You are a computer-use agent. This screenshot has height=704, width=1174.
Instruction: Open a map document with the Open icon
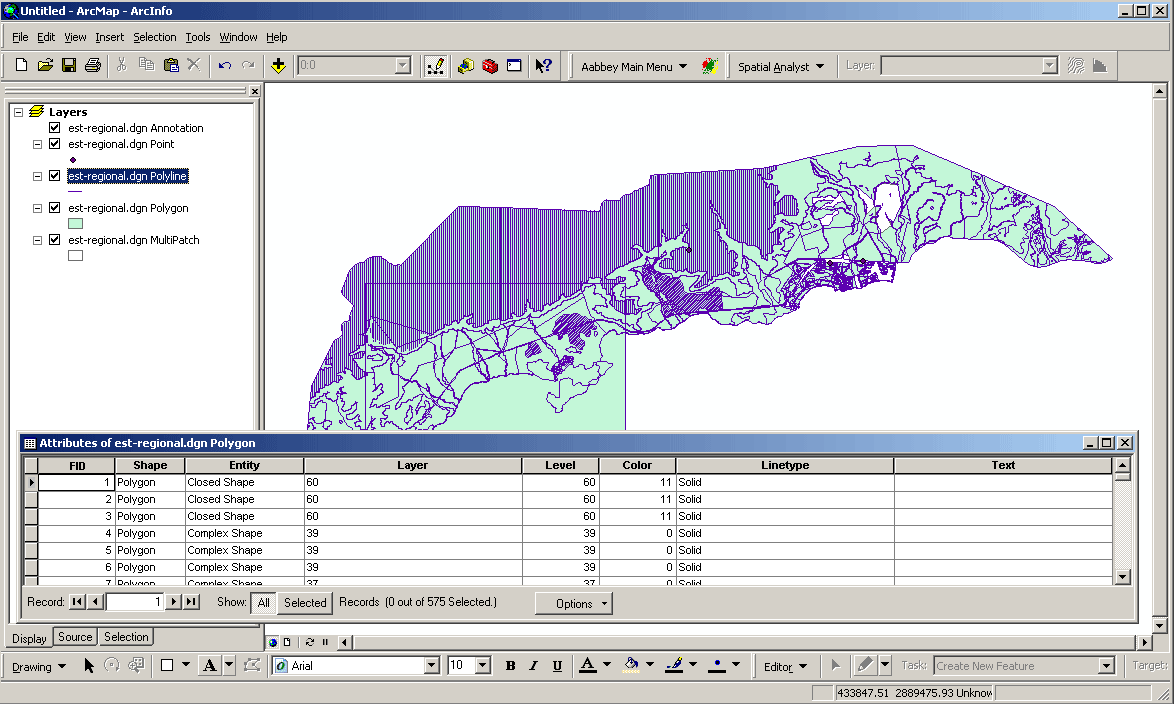[44, 64]
